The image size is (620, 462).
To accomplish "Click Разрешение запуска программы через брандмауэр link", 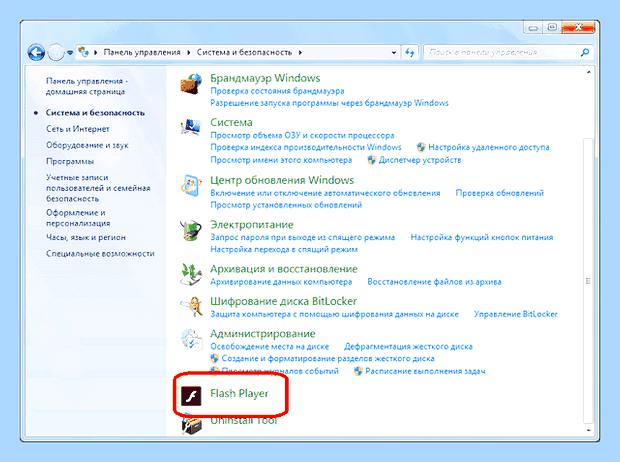I will [x=329, y=103].
